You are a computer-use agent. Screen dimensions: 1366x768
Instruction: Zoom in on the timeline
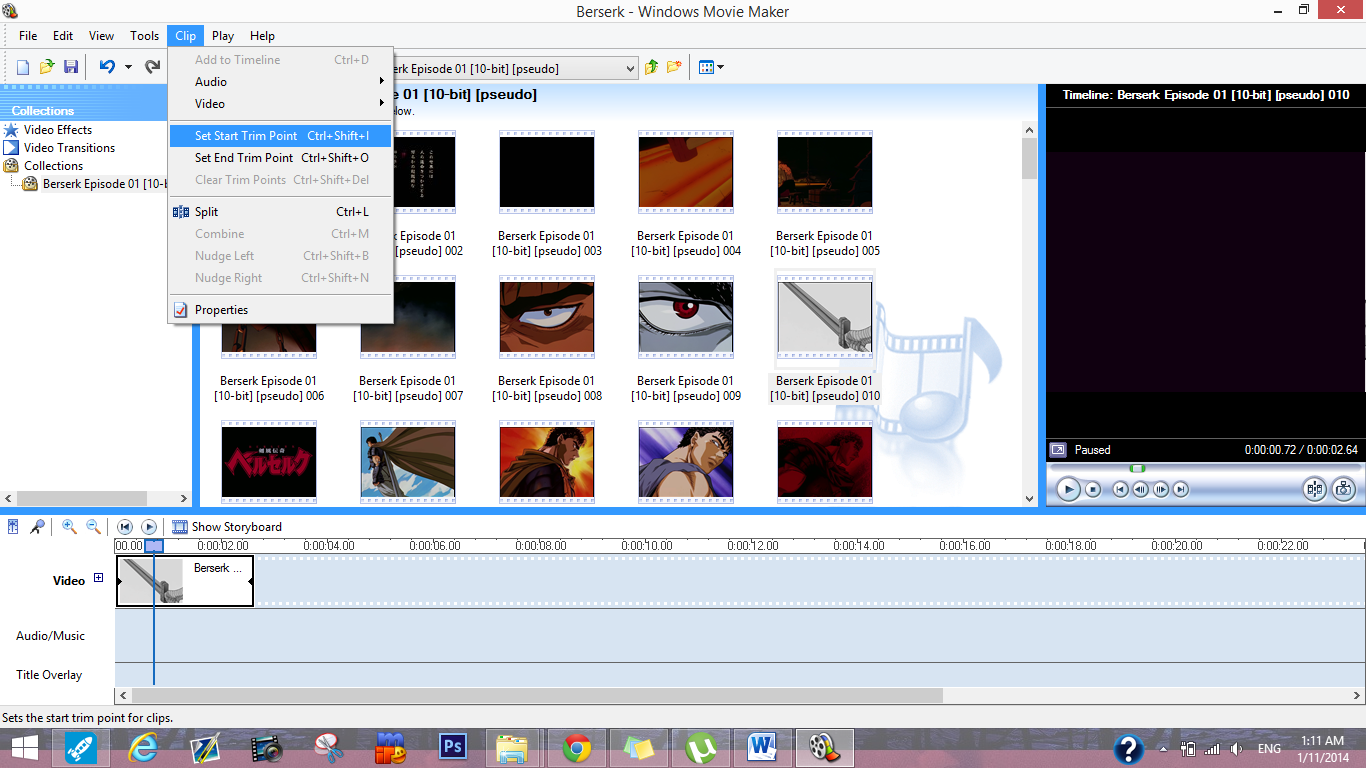[x=69, y=527]
